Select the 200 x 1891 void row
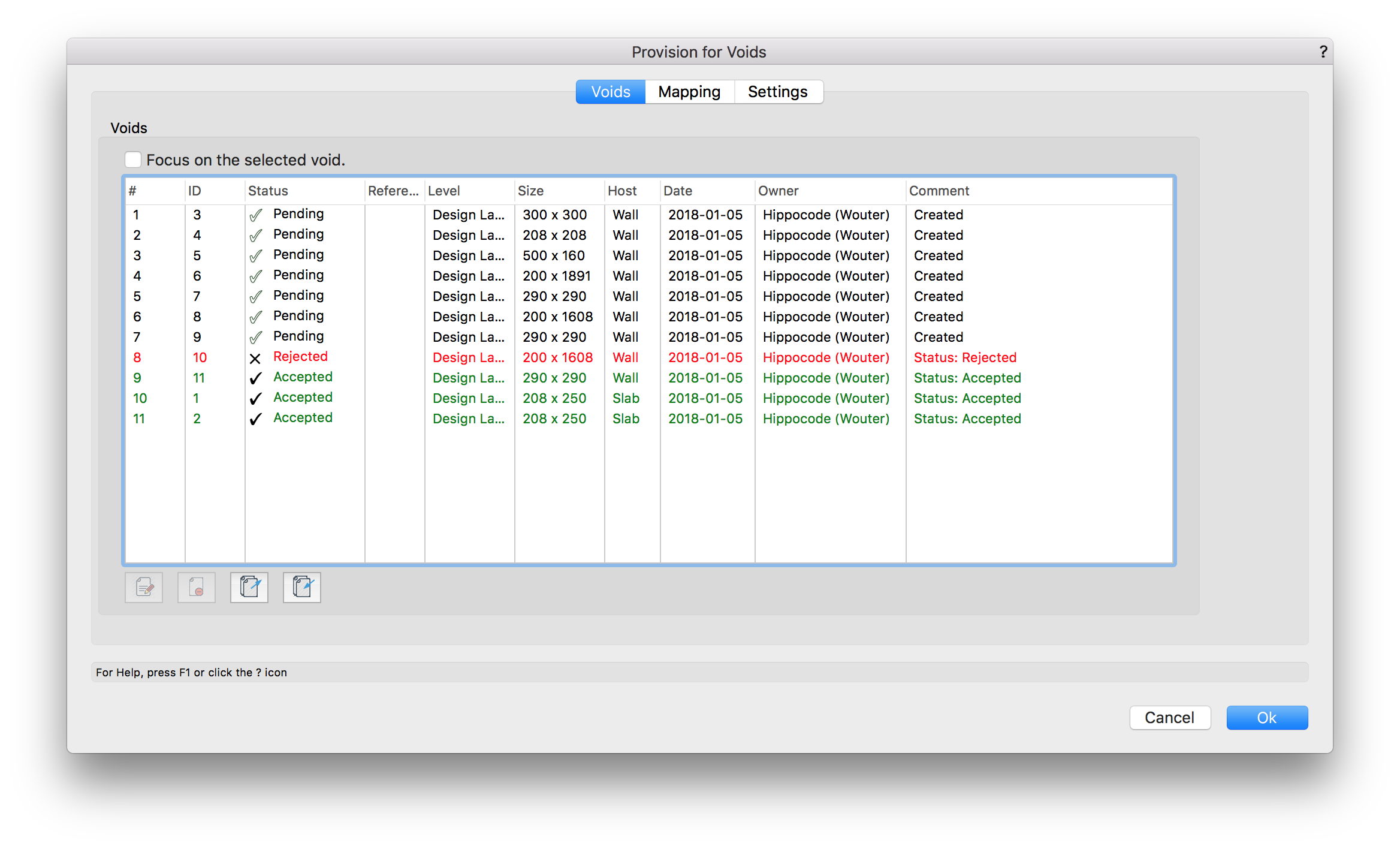Viewport: 1400px width, 849px height. click(x=556, y=276)
